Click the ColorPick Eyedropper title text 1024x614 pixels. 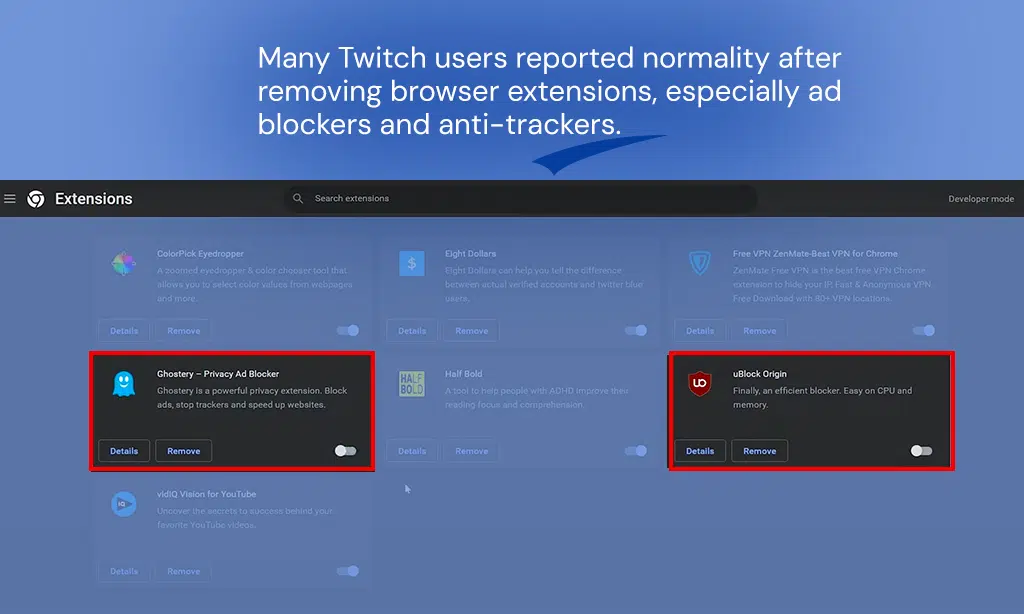(200, 253)
